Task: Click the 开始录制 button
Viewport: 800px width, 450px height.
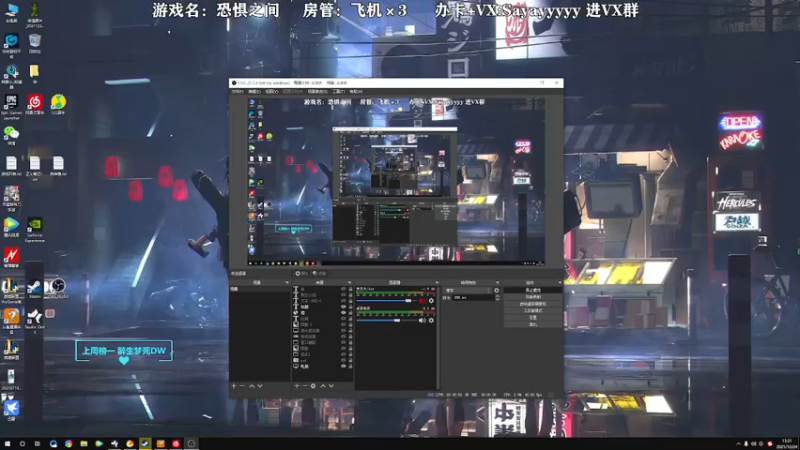Action: (533, 297)
